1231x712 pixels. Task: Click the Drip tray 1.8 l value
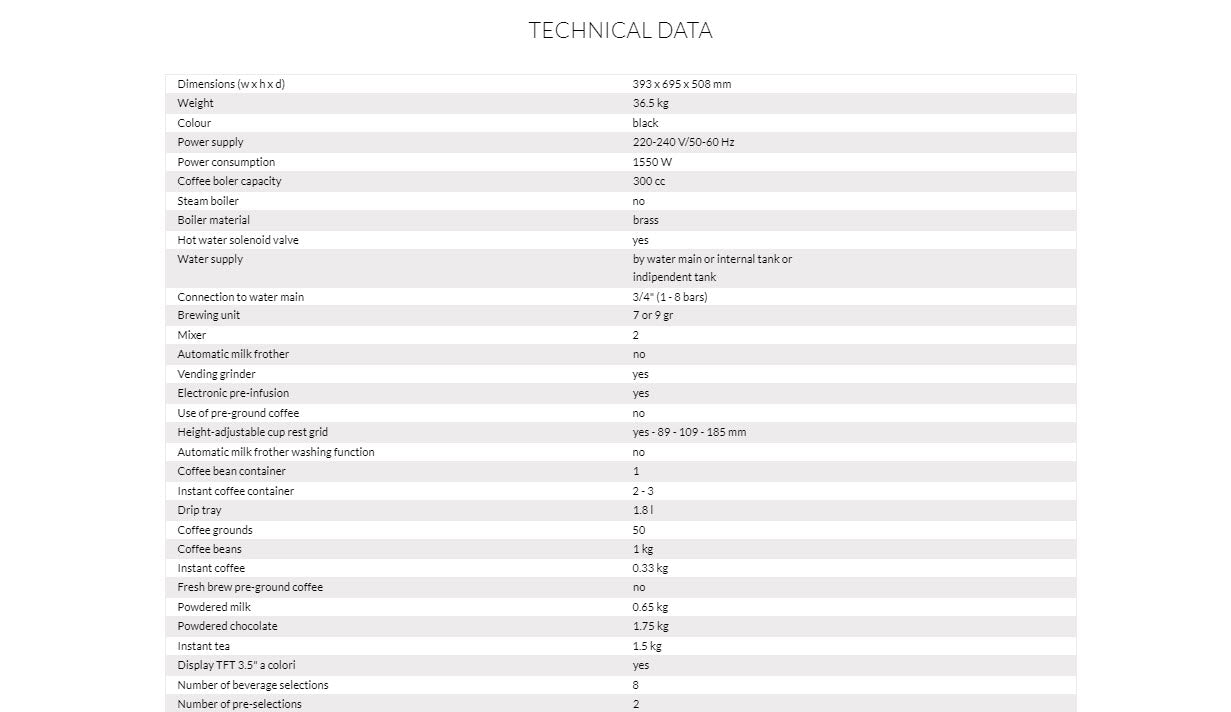pyautogui.click(x=643, y=510)
